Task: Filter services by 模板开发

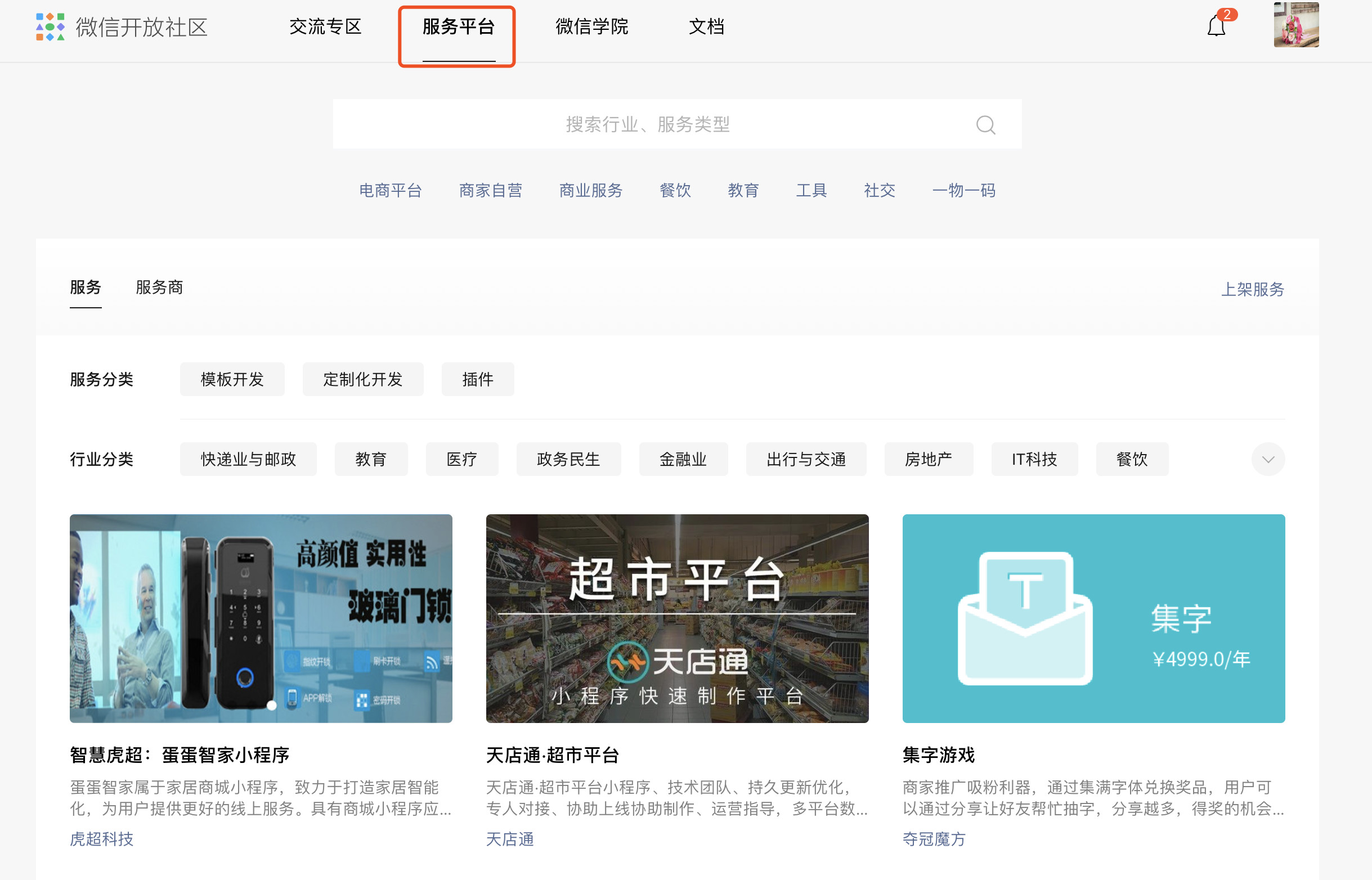Action: tap(232, 379)
